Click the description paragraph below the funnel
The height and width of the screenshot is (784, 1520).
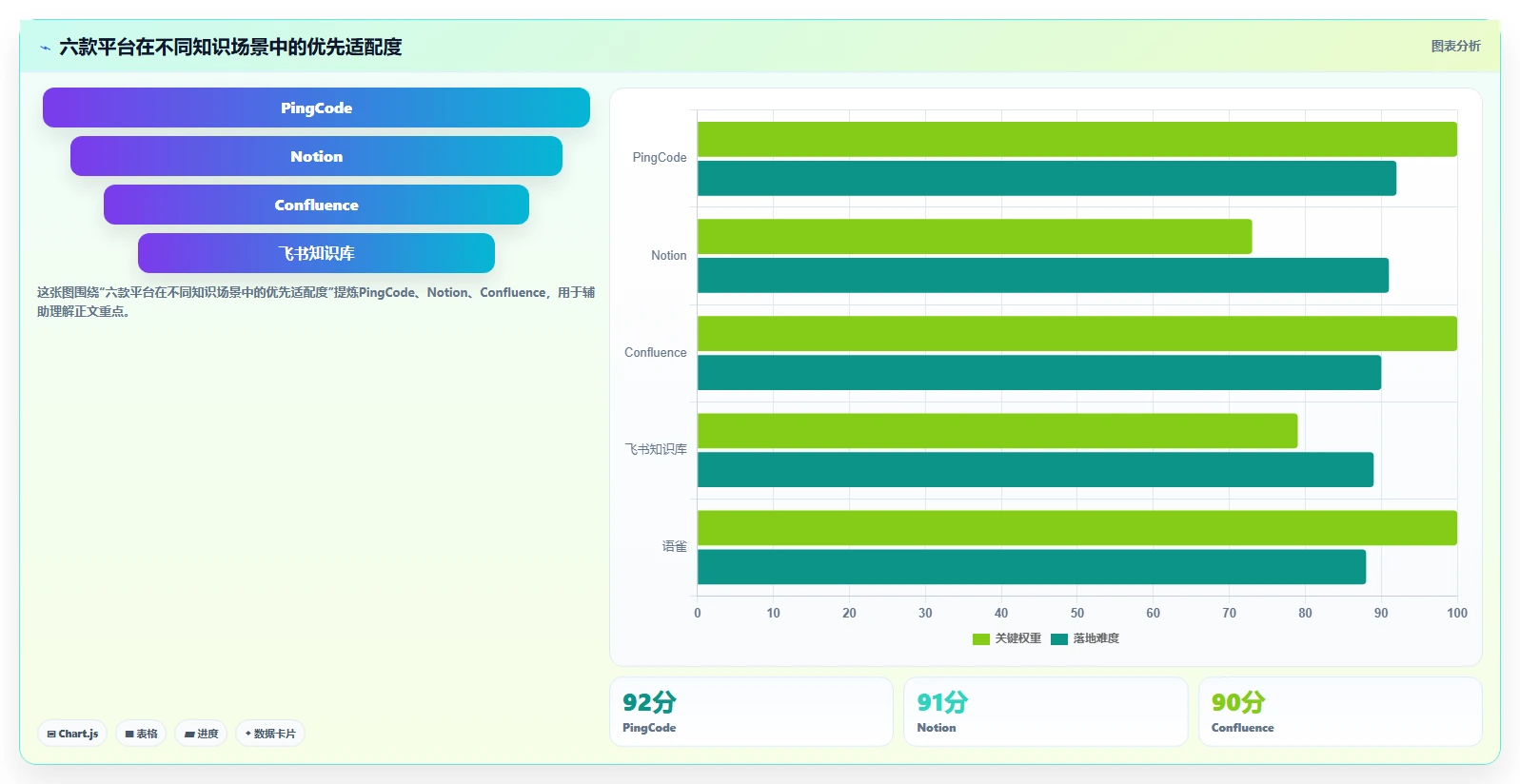pyautogui.click(x=316, y=302)
